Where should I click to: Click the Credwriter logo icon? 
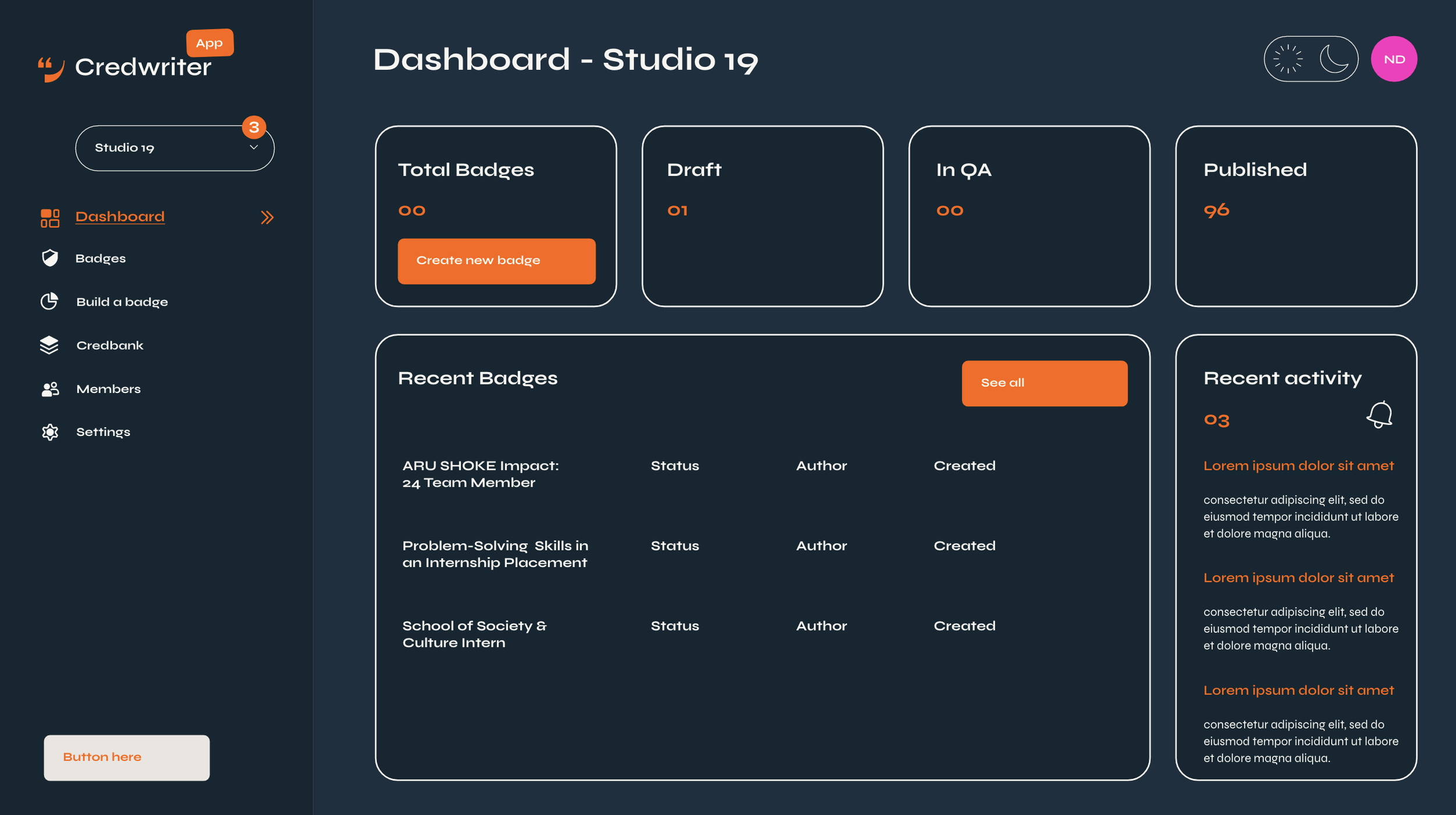point(50,67)
